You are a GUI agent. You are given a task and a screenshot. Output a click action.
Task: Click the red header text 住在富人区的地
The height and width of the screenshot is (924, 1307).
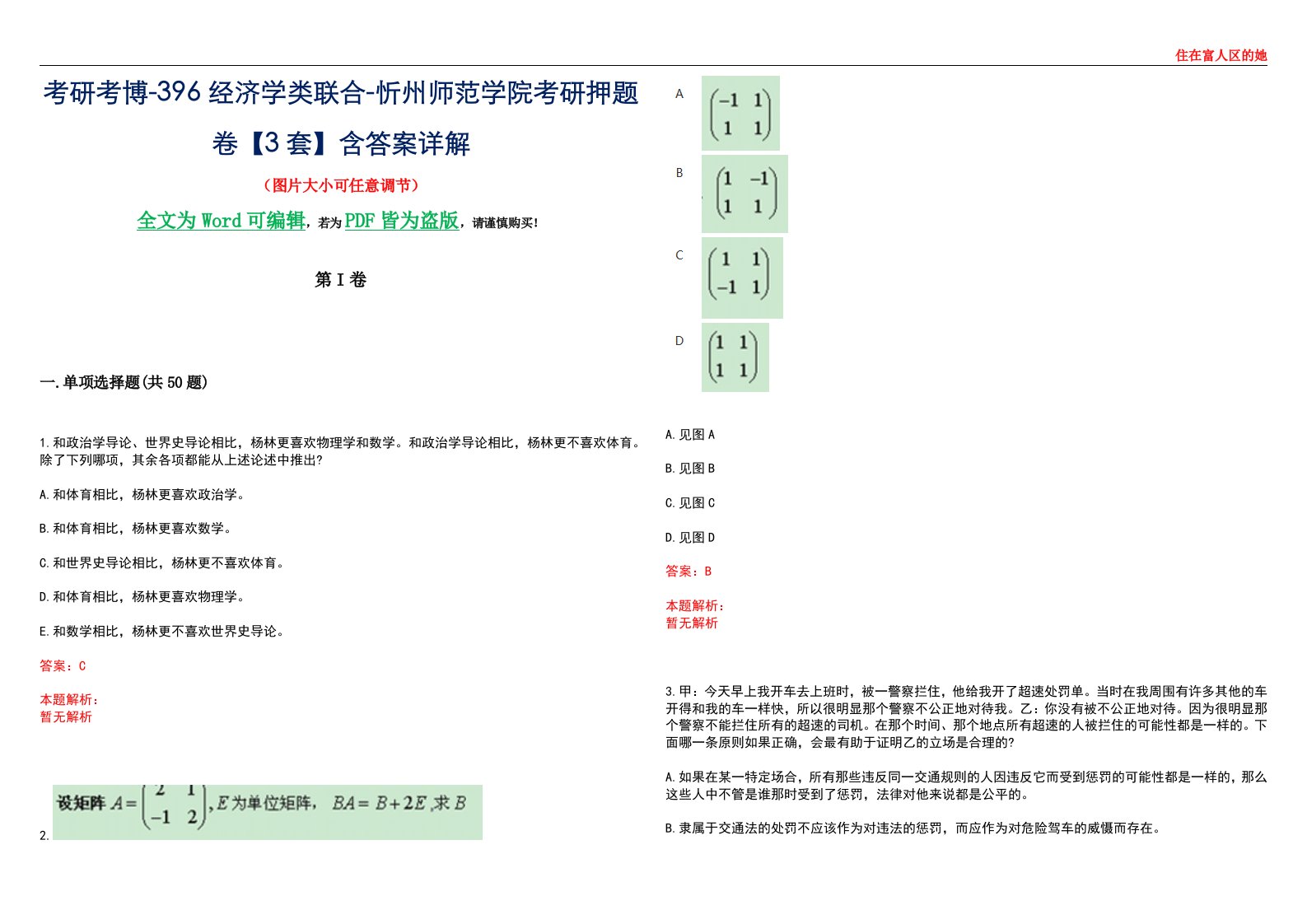click(x=1221, y=55)
